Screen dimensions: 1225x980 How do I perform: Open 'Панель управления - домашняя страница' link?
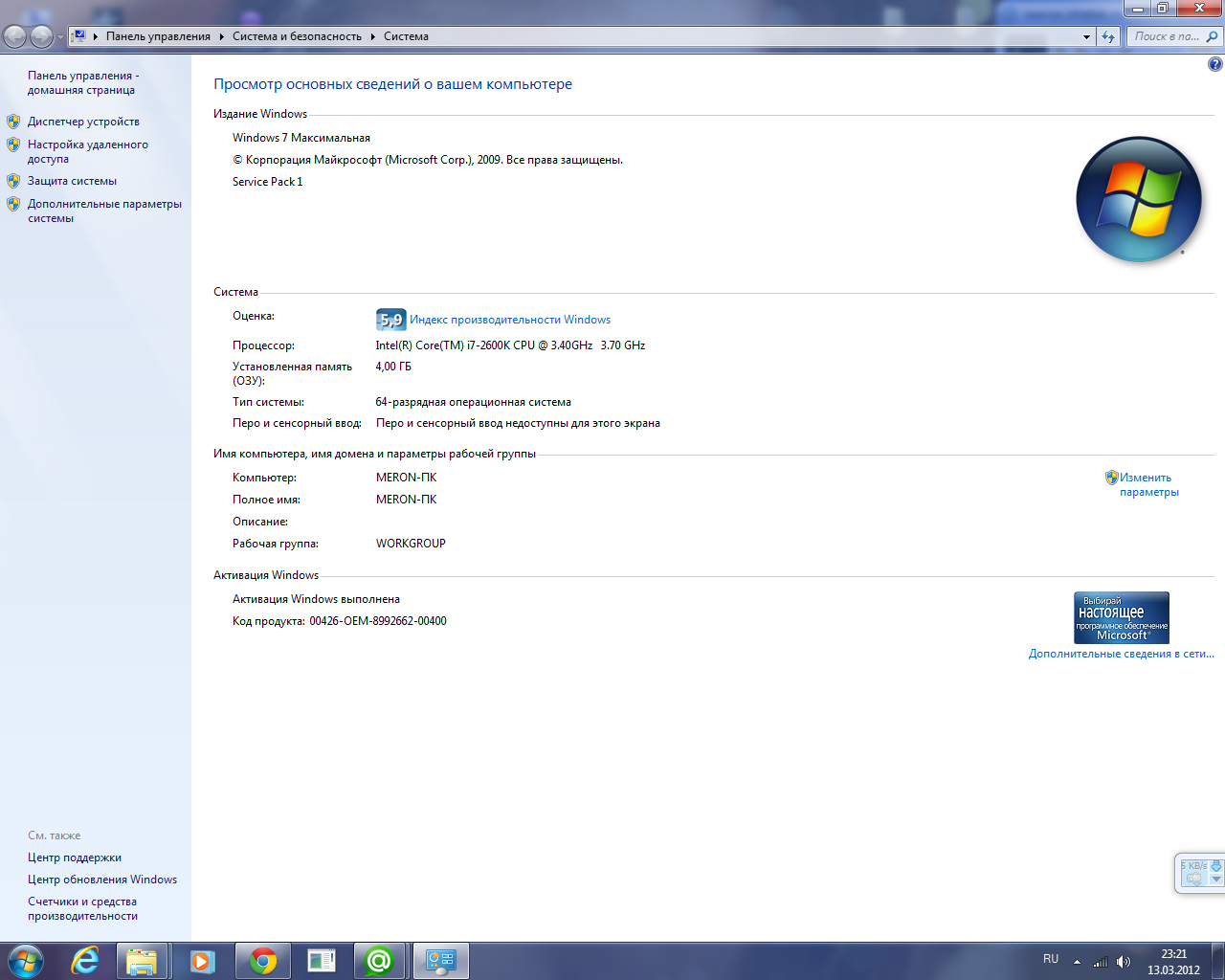pyautogui.click(x=83, y=82)
